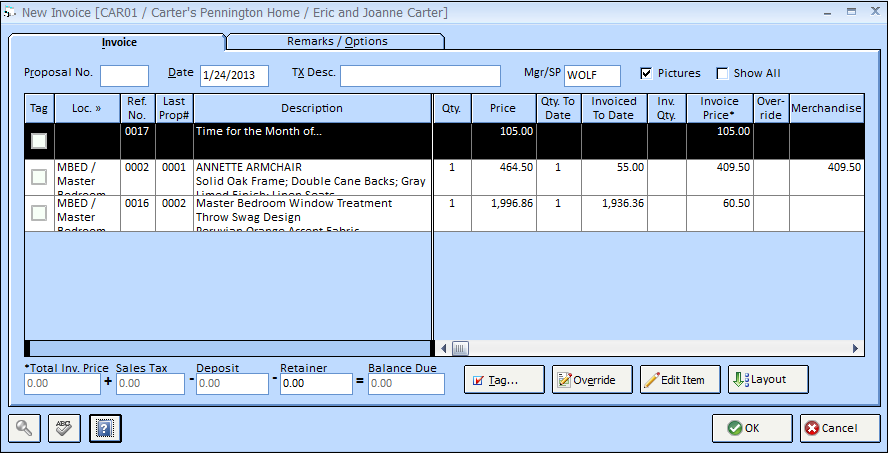Click the grid's horizontal scrollbar thumb
Screen dimensions: 888x453
(x=460, y=348)
